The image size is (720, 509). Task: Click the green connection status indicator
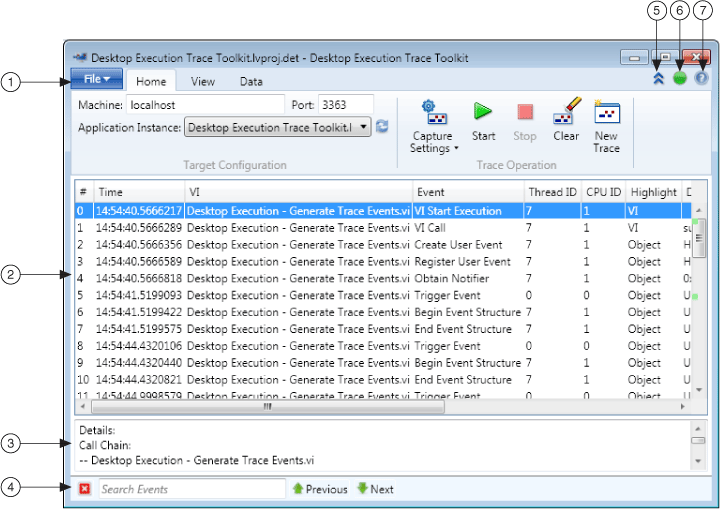tap(680, 78)
